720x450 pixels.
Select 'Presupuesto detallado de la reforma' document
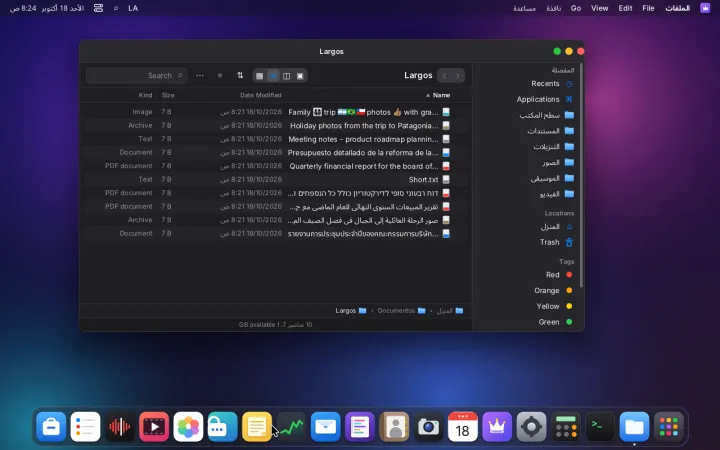276,152
